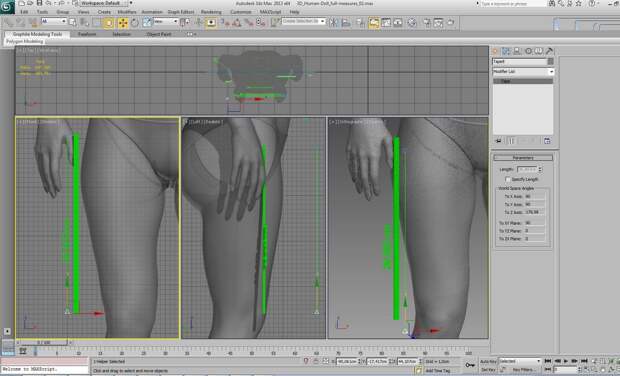Toggle the Percent Snap button
Screen dimensions: 620x376
point(249,23)
